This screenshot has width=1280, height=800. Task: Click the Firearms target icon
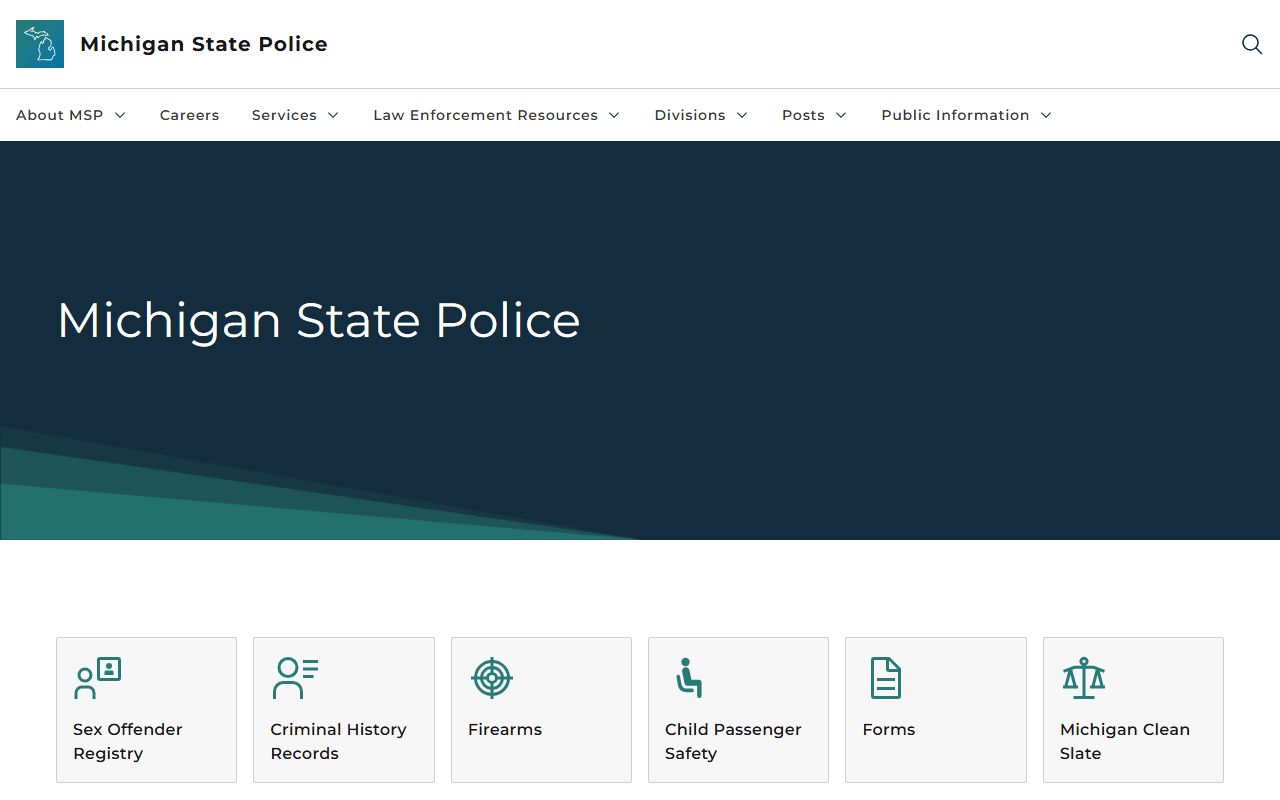[x=492, y=678]
